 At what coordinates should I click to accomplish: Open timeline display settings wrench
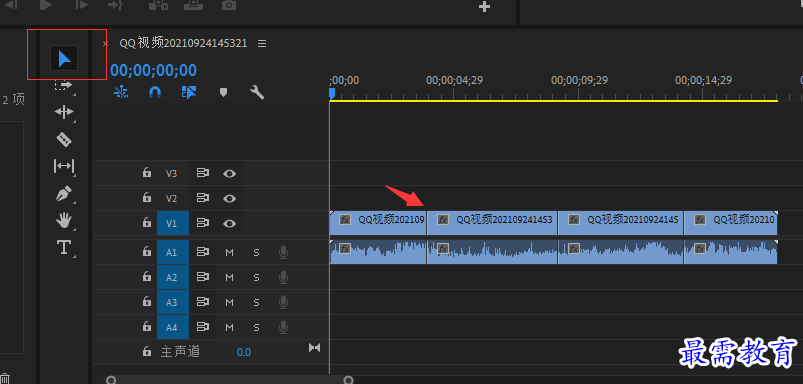[257, 92]
